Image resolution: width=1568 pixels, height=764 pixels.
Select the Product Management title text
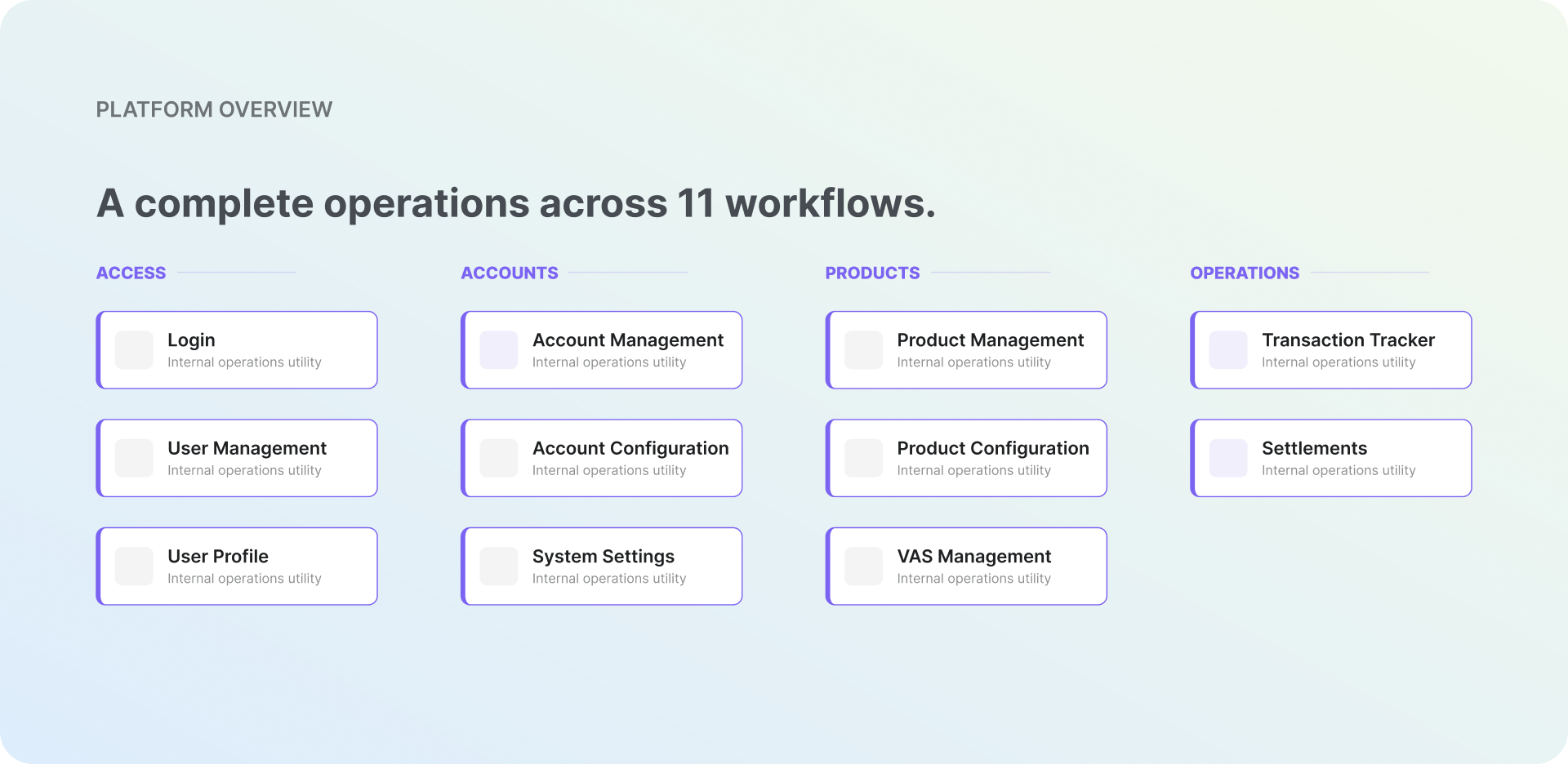click(x=991, y=340)
